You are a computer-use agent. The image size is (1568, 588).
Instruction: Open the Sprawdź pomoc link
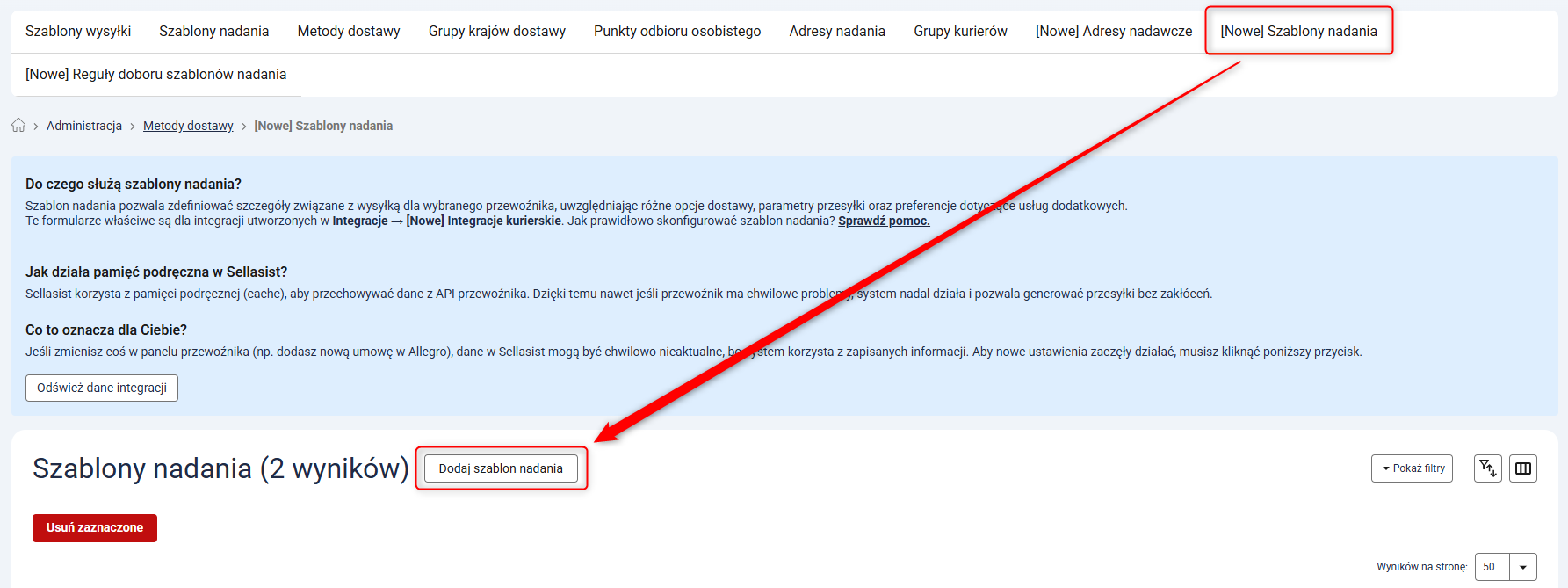pos(884,221)
